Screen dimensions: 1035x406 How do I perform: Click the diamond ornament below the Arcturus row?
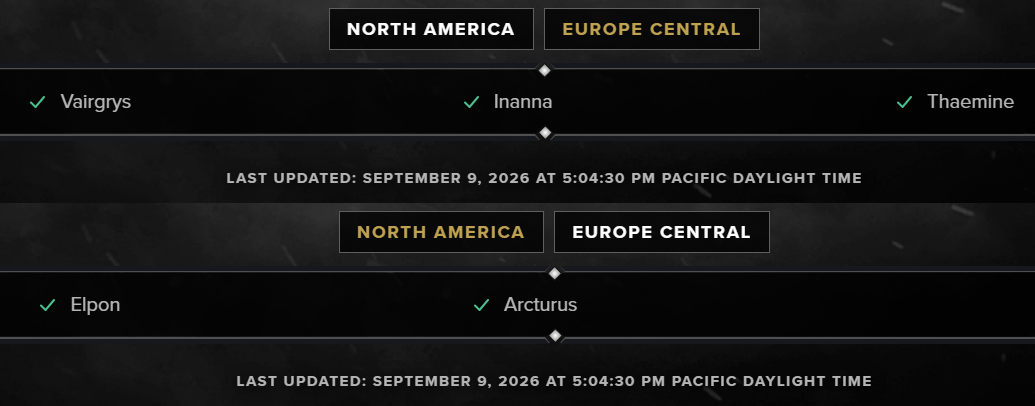(x=554, y=336)
